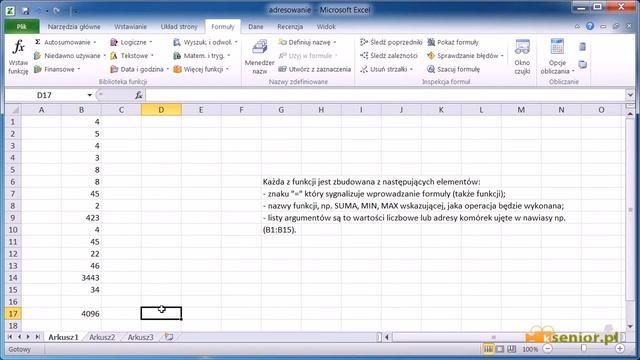
Task: Select column D header
Action: (x=161, y=110)
